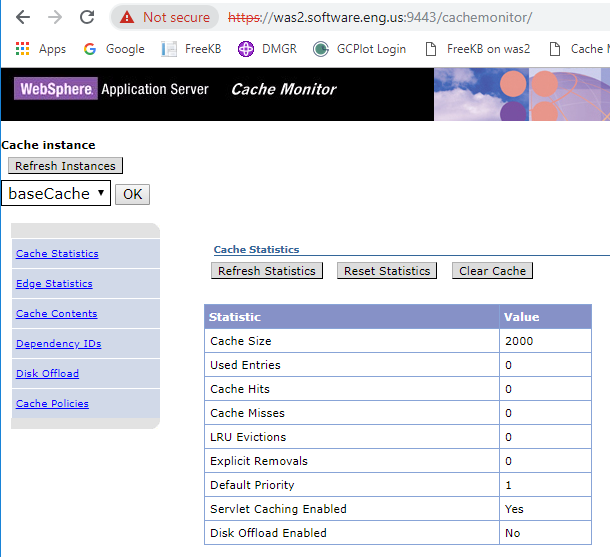Open the DMGR bookmark
Screen dimensions: 610x557
point(267,49)
